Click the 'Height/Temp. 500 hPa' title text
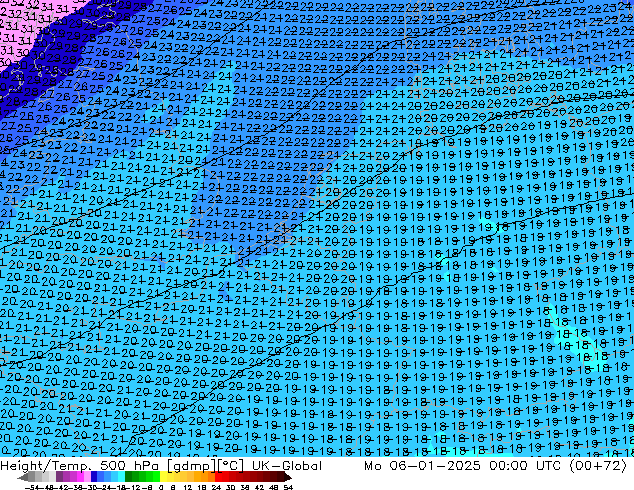Viewport: 634px width, 490px height. [81, 466]
